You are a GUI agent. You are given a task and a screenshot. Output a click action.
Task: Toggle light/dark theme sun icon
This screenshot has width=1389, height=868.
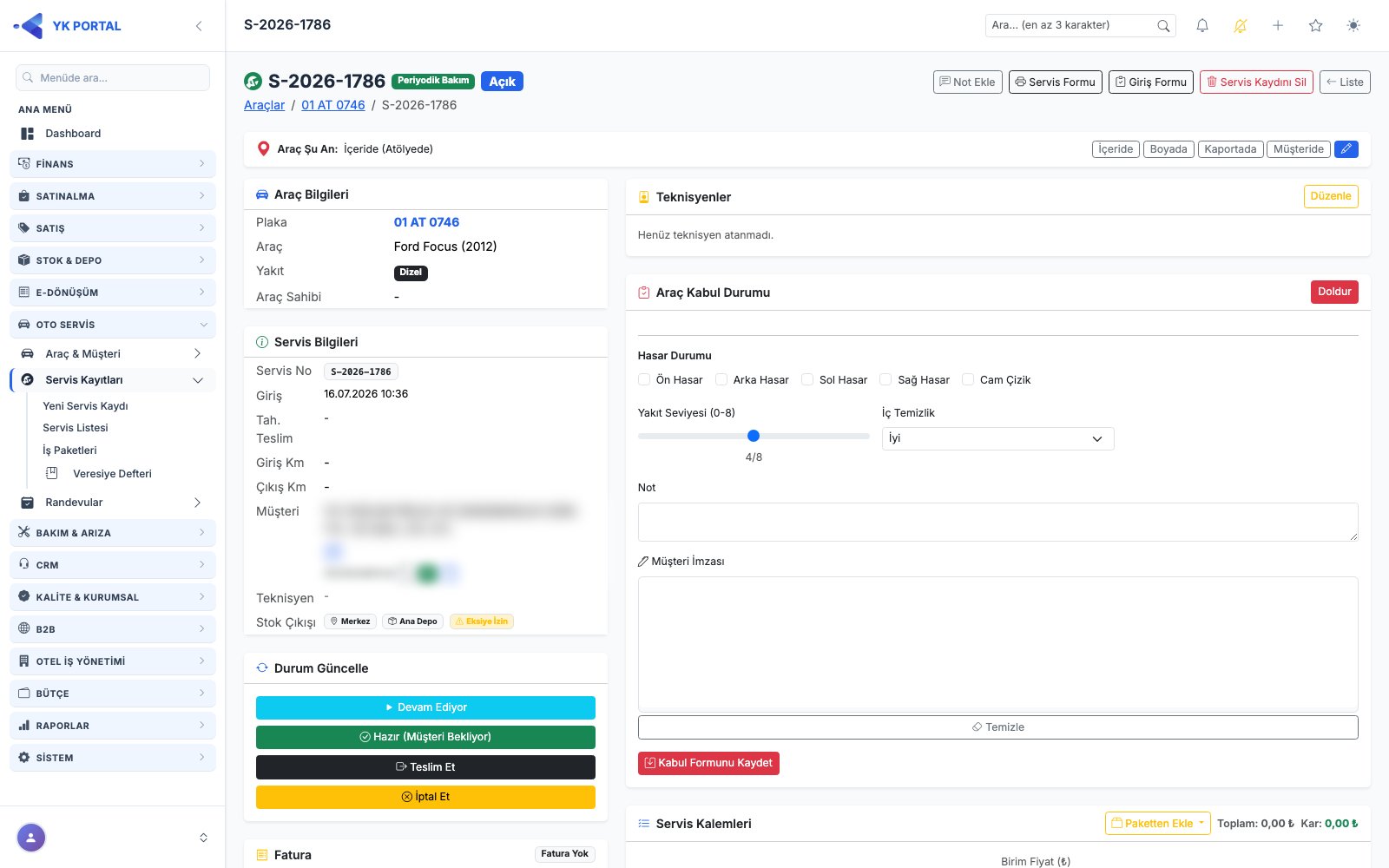coord(1353,26)
